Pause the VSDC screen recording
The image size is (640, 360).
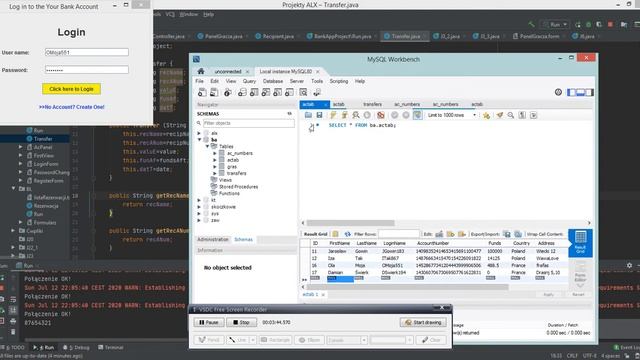coord(209,322)
